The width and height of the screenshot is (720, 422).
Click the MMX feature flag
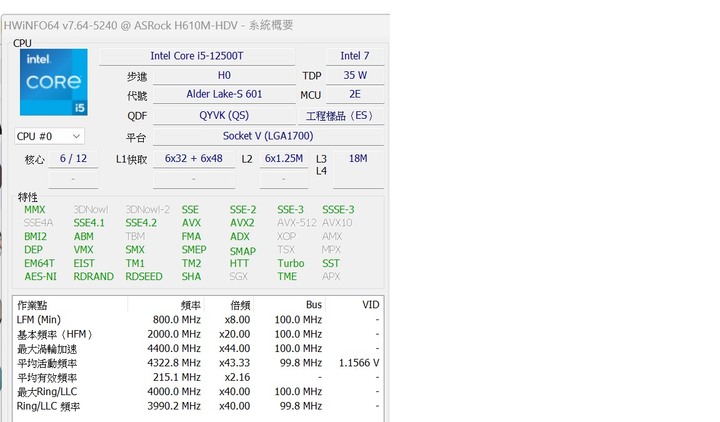click(x=34, y=210)
